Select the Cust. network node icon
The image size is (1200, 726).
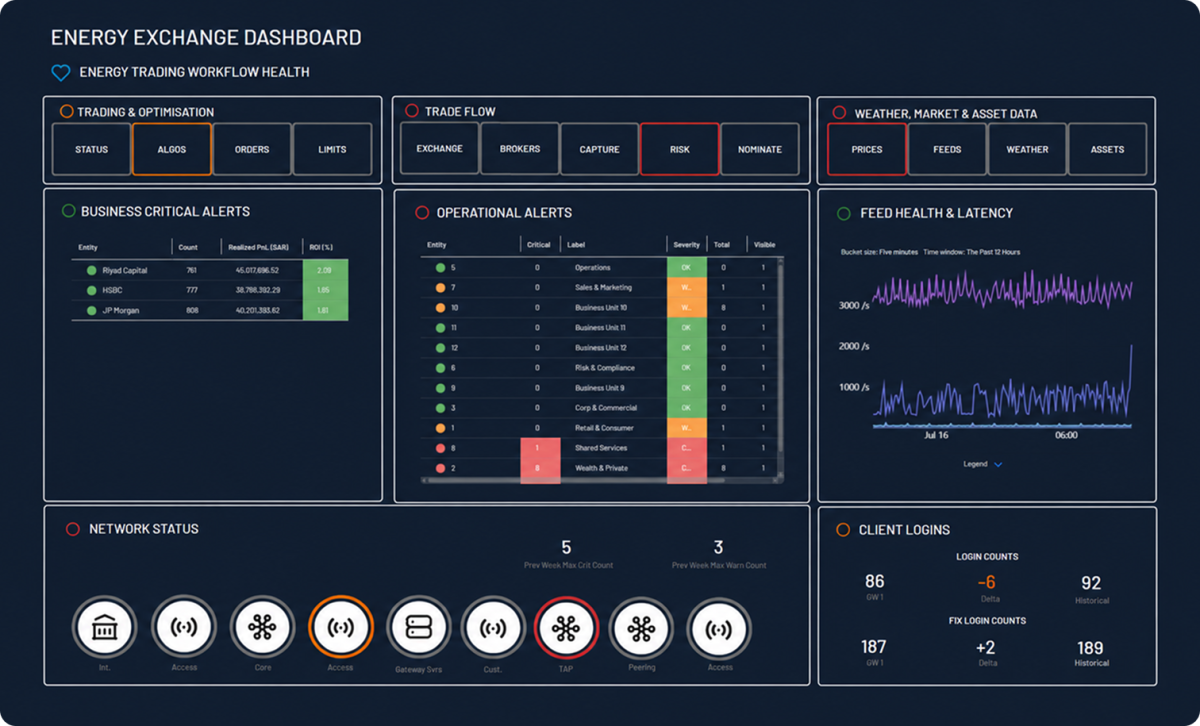[492, 628]
